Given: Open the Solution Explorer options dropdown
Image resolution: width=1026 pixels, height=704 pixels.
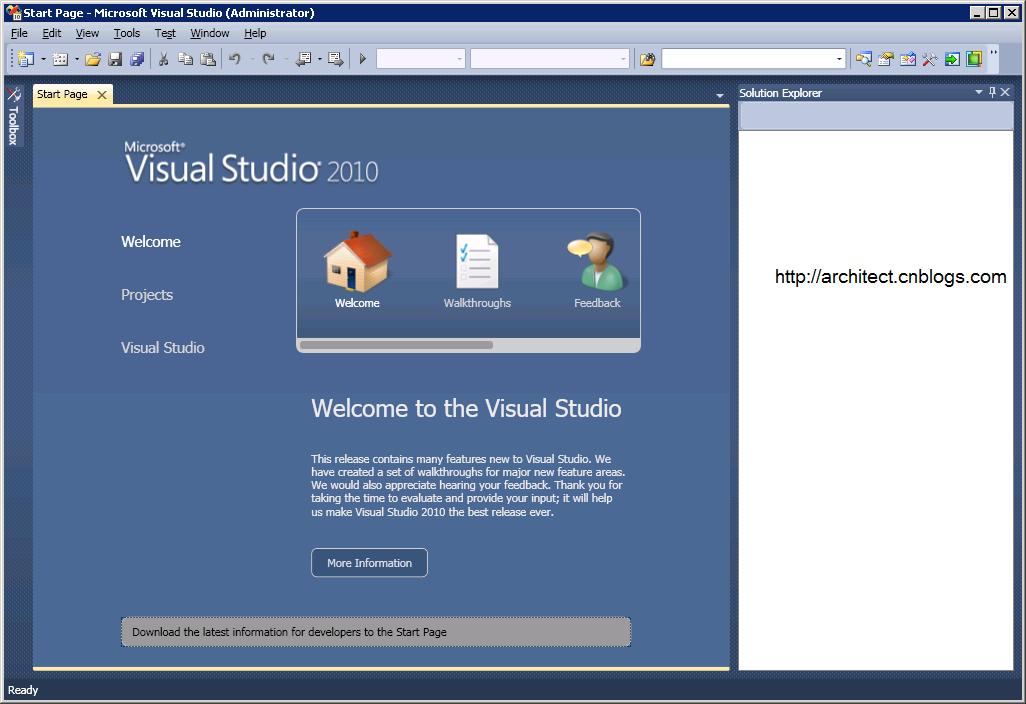Looking at the screenshot, I should [978, 92].
